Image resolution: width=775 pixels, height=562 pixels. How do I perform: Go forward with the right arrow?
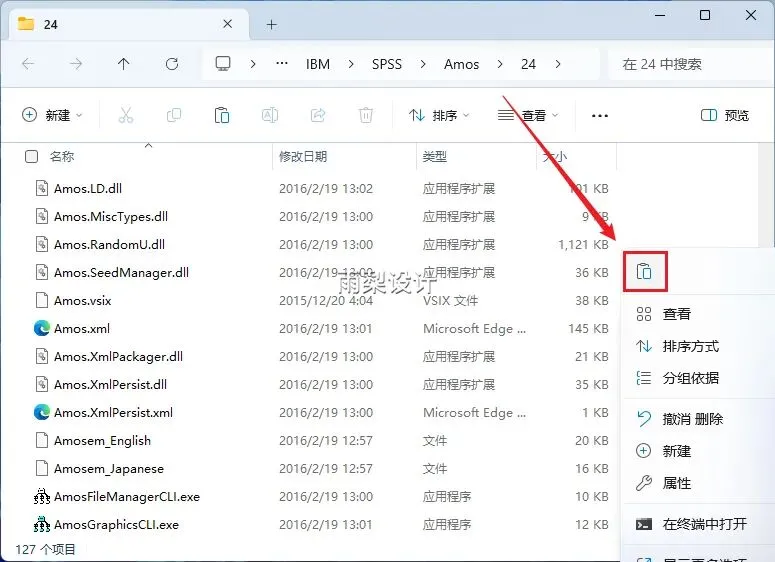pos(76,64)
